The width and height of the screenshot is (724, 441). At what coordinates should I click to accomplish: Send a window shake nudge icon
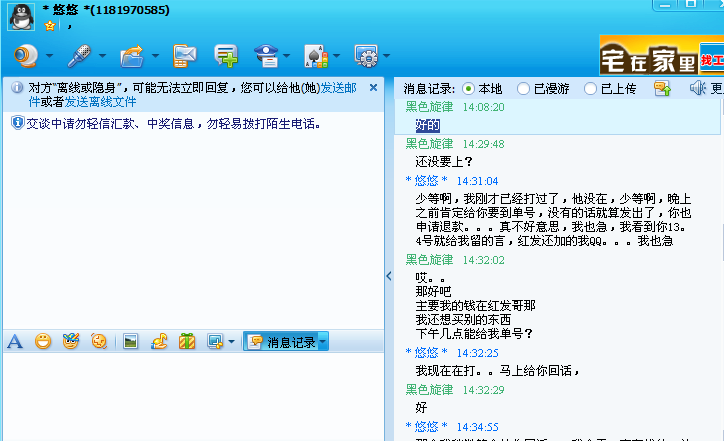[x=99, y=342]
